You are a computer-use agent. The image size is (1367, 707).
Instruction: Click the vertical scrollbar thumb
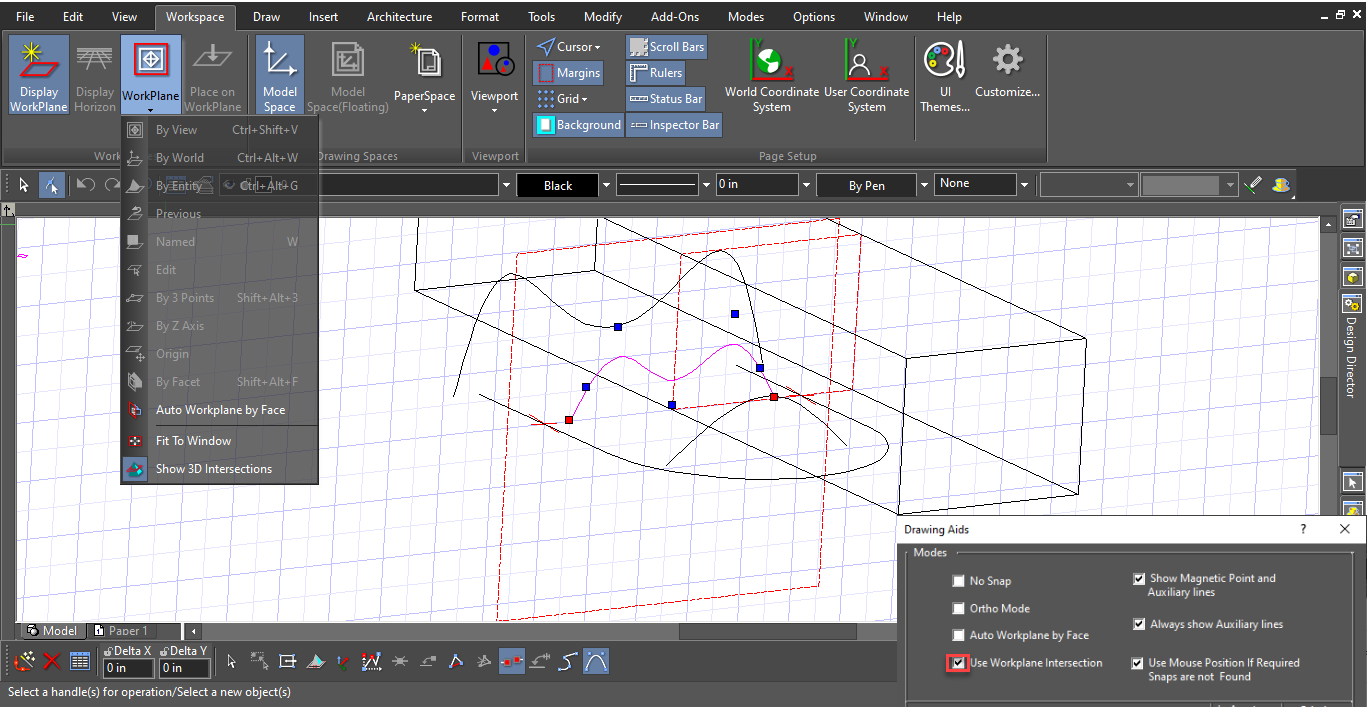click(x=1328, y=405)
